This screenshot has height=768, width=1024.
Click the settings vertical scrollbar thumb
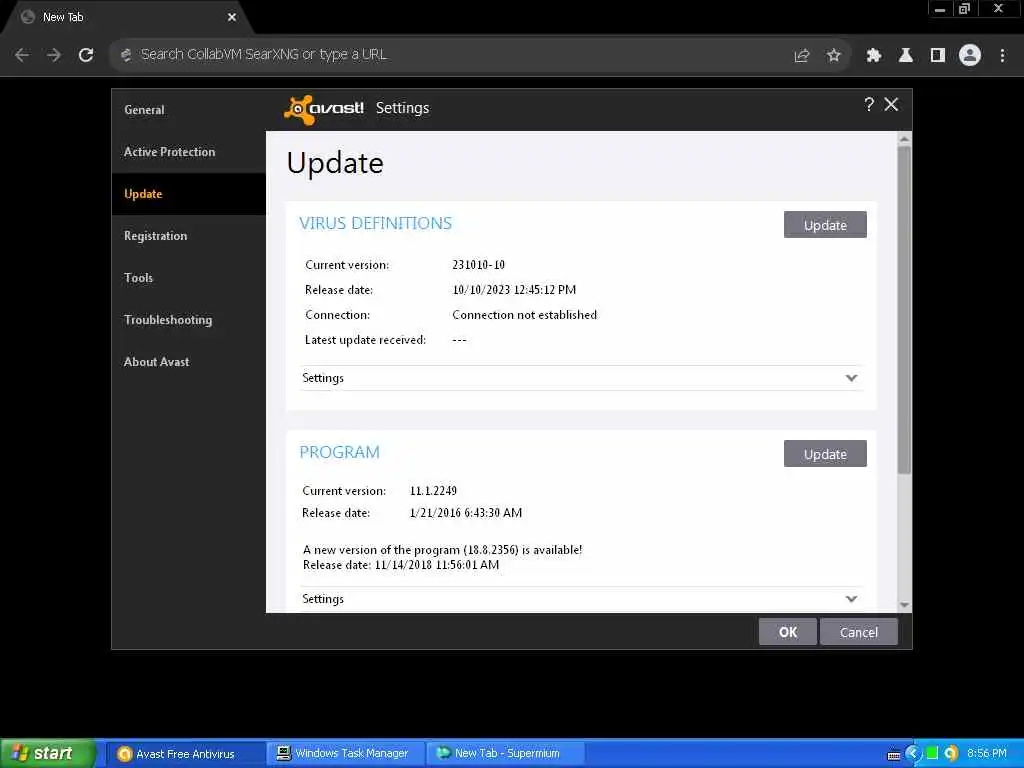click(x=904, y=310)
